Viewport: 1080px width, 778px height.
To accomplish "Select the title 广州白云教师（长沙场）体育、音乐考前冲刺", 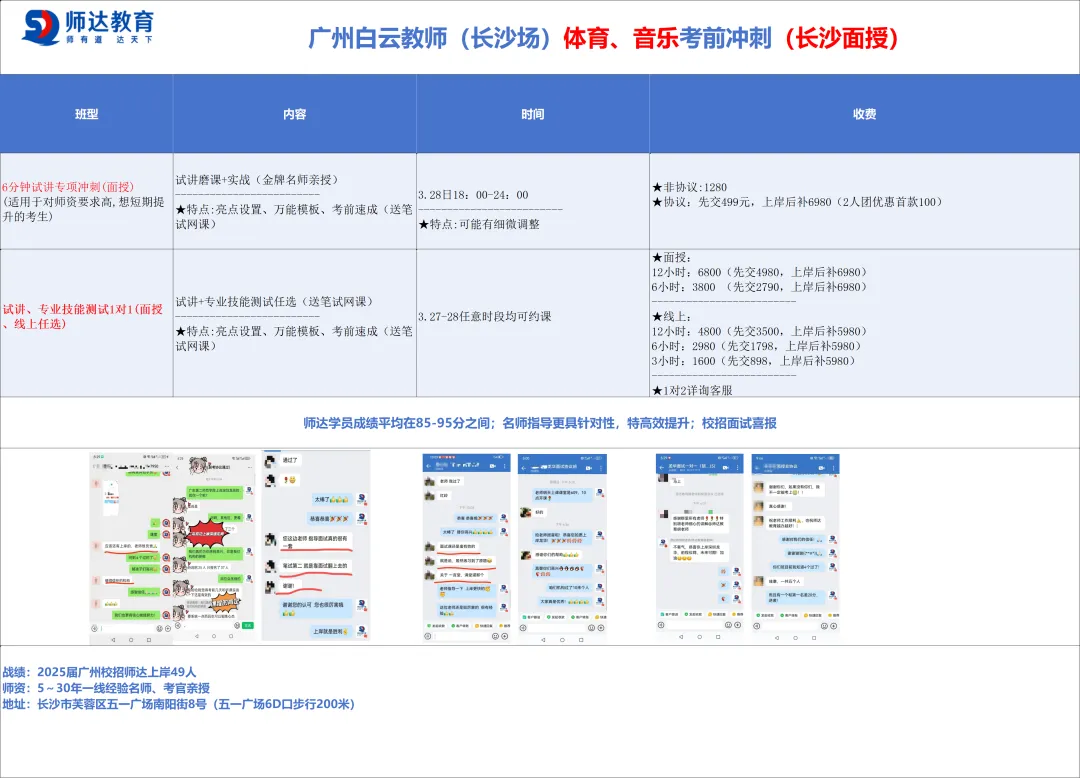I will pyautogui.click(x=539, y=38).
